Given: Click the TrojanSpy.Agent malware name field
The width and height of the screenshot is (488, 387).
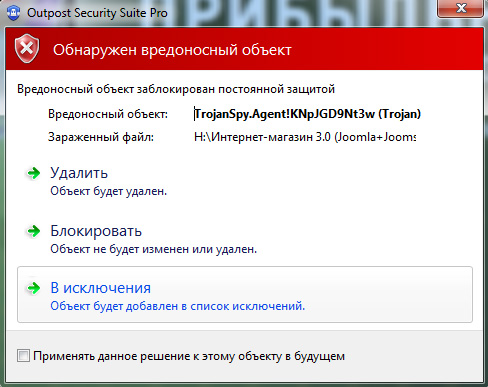Looking at the screenshot, I should click(x=307, y=114).
